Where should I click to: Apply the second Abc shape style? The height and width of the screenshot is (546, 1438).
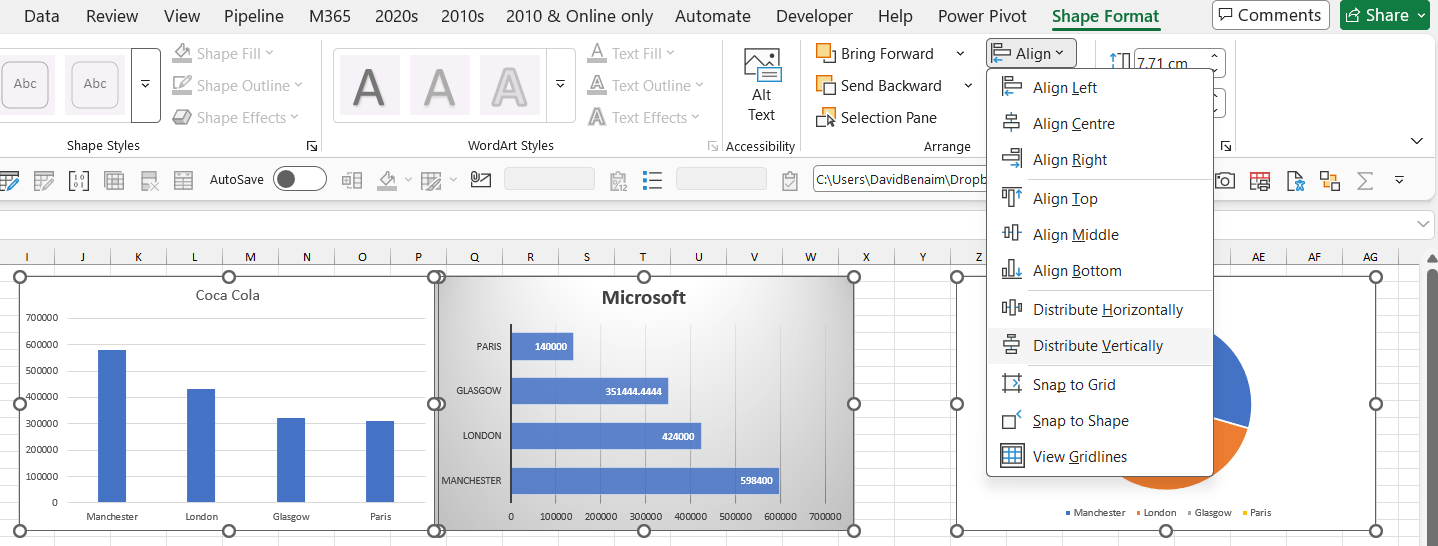[95, 84]
